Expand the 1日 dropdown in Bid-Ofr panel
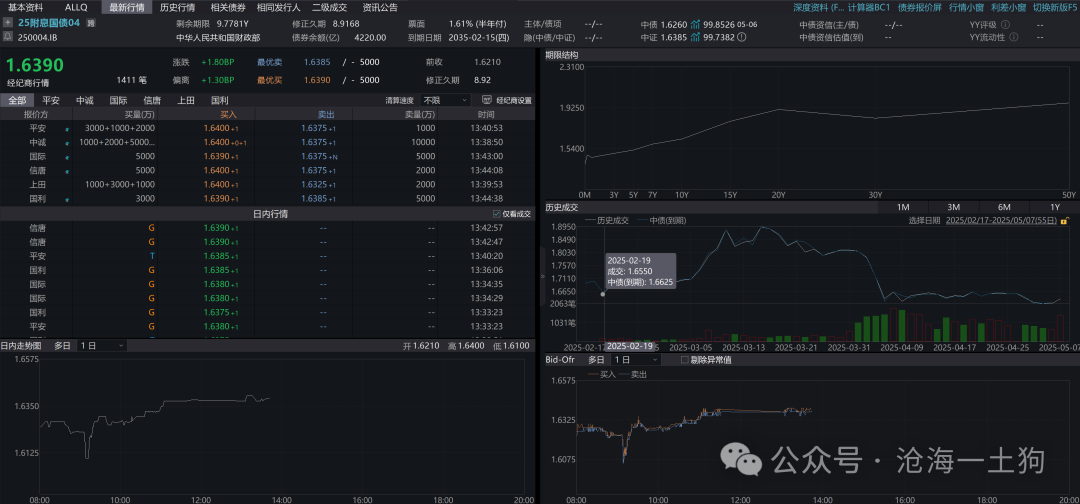Viewport: 1080px width, 504px height. (635, 359)
